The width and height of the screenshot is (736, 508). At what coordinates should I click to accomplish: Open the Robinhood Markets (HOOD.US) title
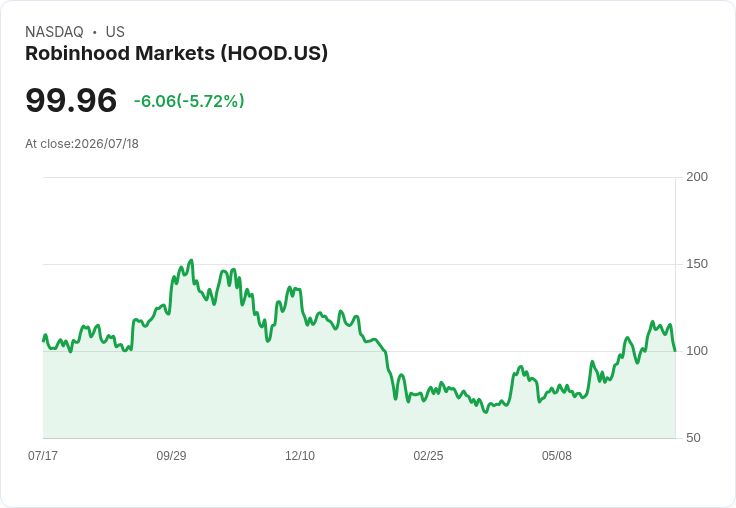pos(176,54)
